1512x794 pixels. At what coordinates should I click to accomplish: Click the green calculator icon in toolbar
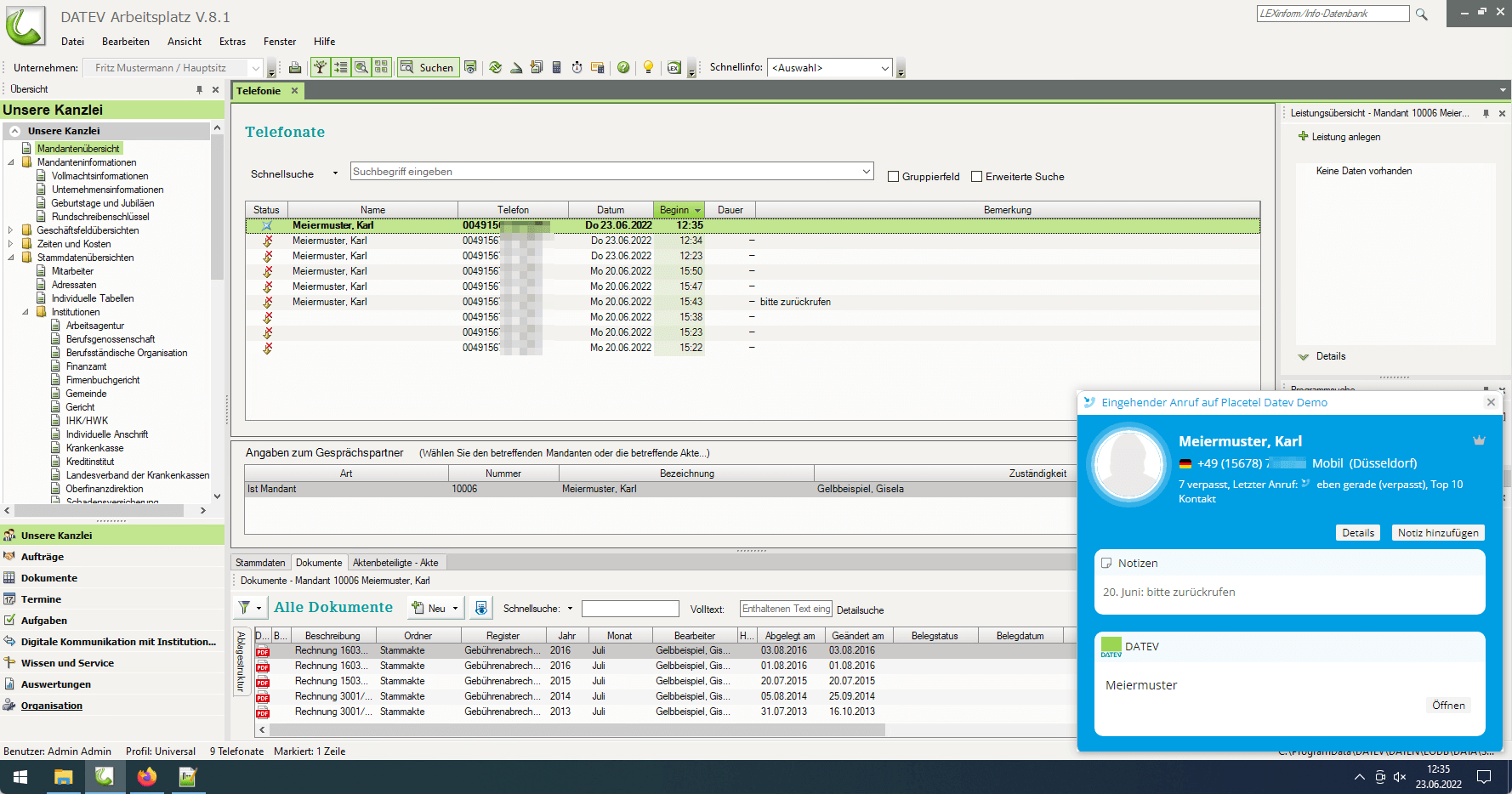pos(556,67)
